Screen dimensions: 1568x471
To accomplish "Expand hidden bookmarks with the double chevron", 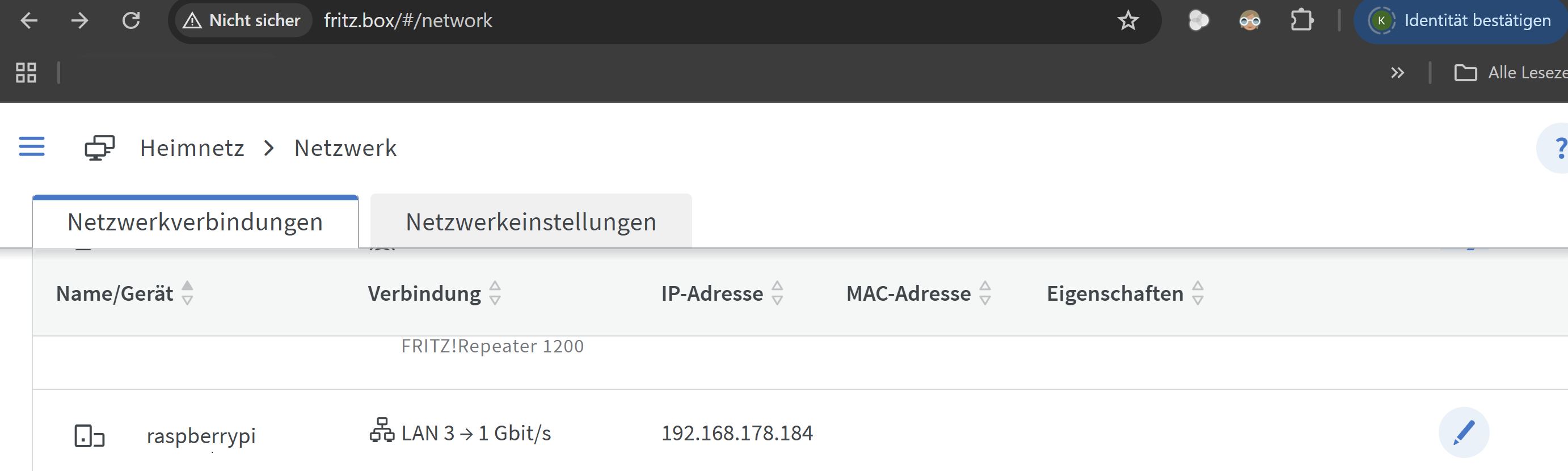I will click(1397, 73).
